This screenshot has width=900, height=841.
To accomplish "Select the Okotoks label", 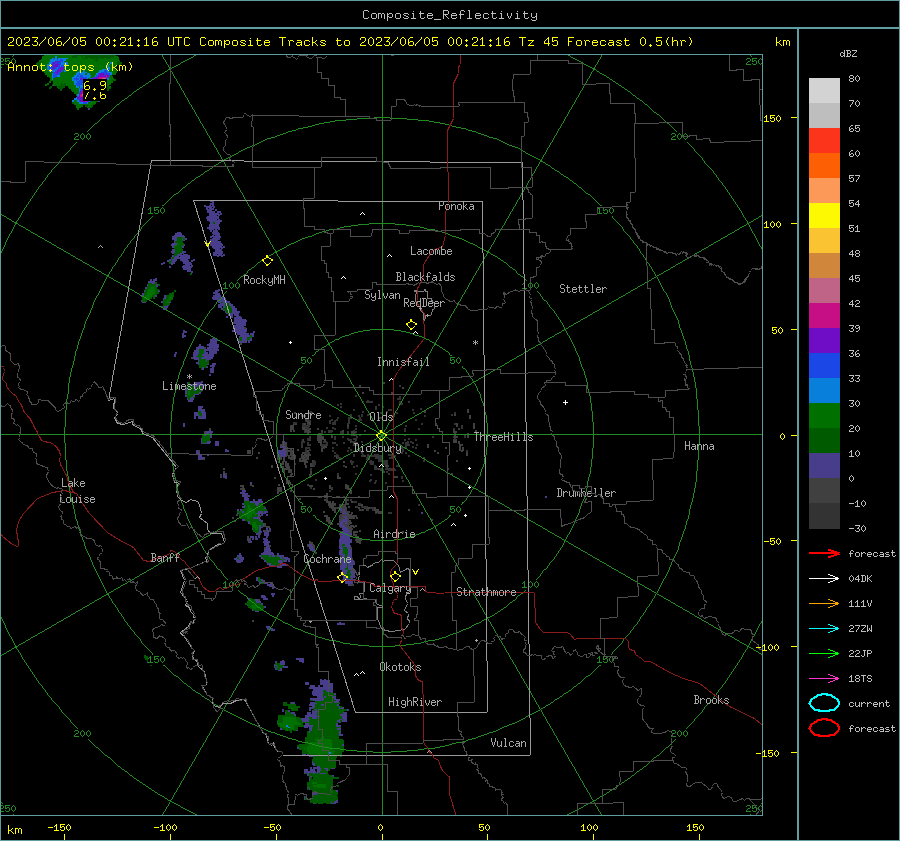I will point(400,667).
